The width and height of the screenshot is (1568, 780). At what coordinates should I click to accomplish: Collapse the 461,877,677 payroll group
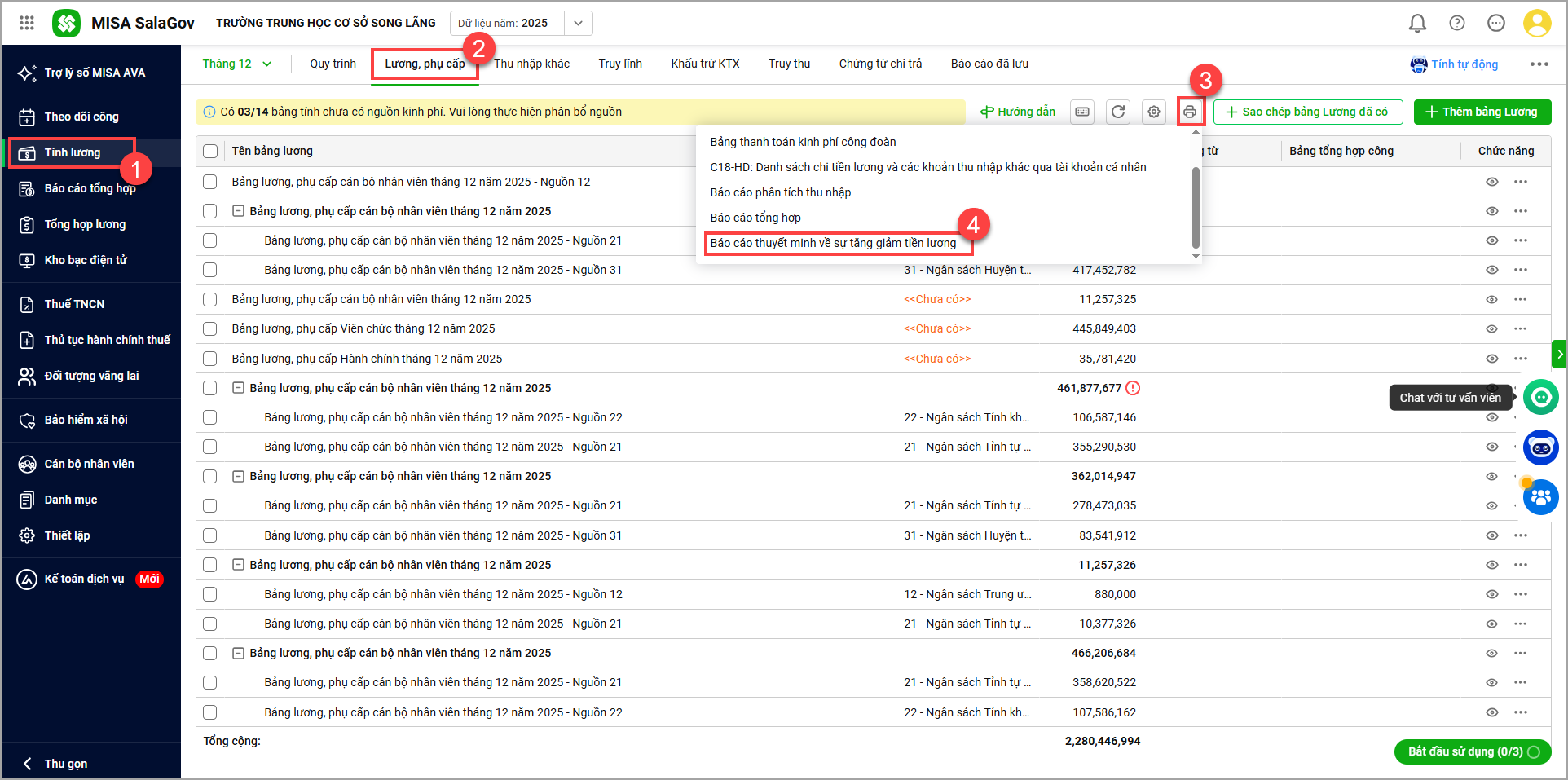click(x=238, y=388)
